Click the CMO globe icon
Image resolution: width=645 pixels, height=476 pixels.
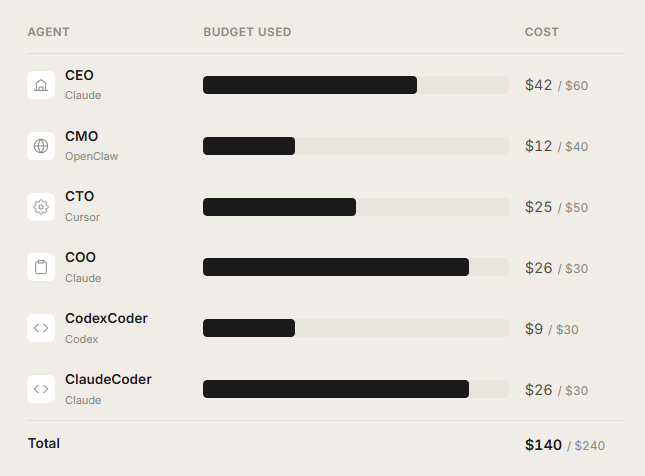click(x=41, y=146)
